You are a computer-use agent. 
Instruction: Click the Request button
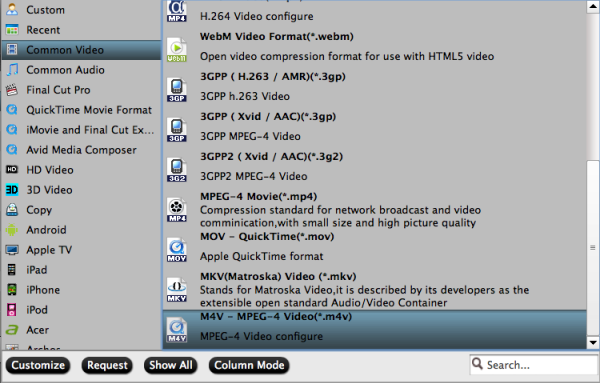tap(107, 365)
